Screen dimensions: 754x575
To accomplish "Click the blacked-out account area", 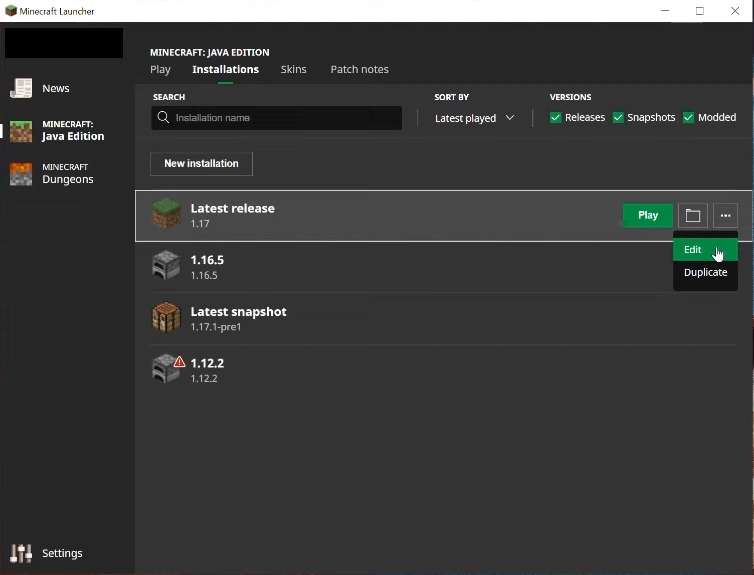I will (64, 43).
